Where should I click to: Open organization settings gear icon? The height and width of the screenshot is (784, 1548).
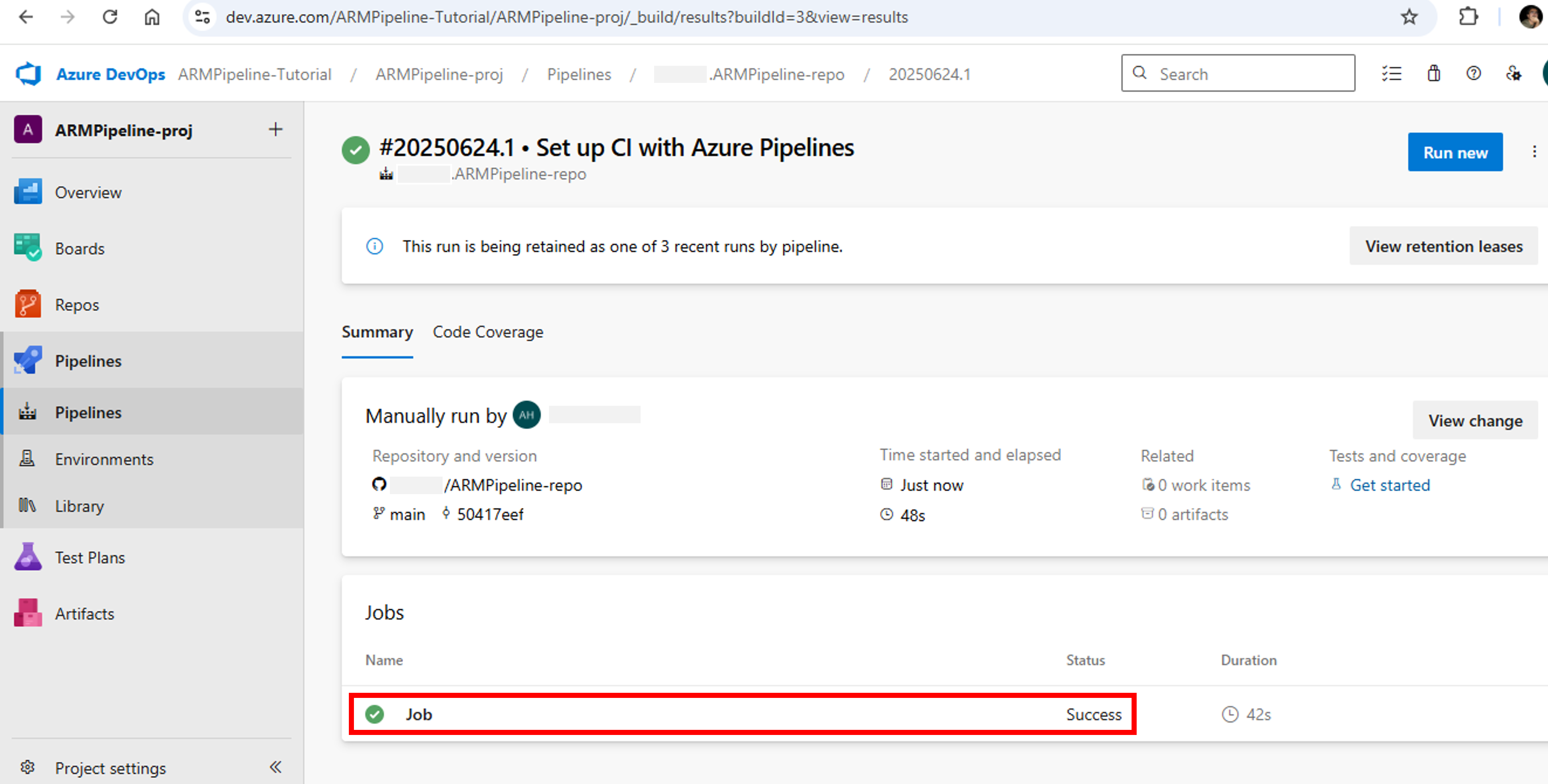1513,73
